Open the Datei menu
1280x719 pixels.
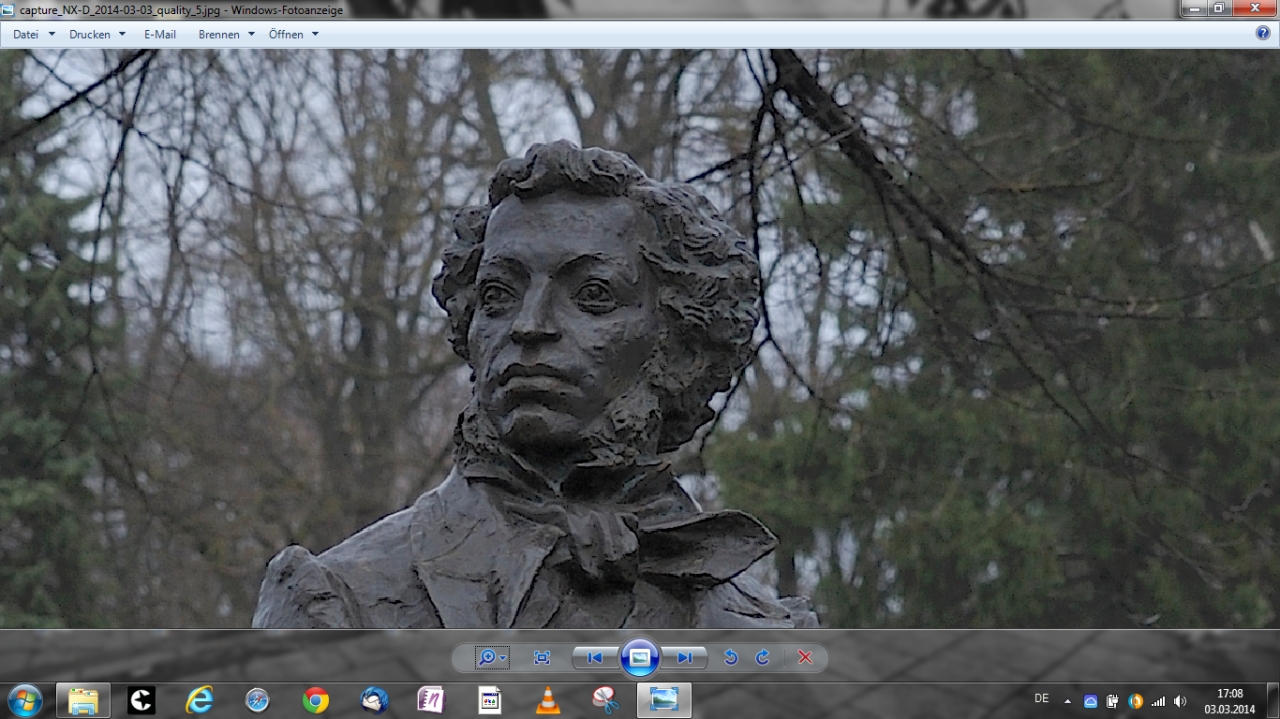pos(26,34)
